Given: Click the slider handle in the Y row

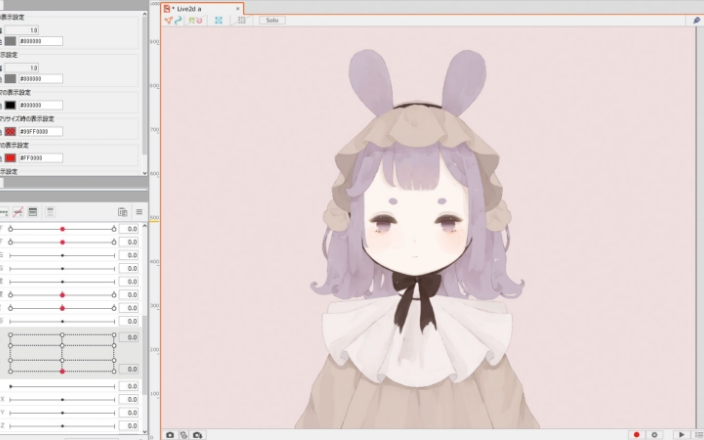Looking at the screenshot, I should tap(62, 413).
